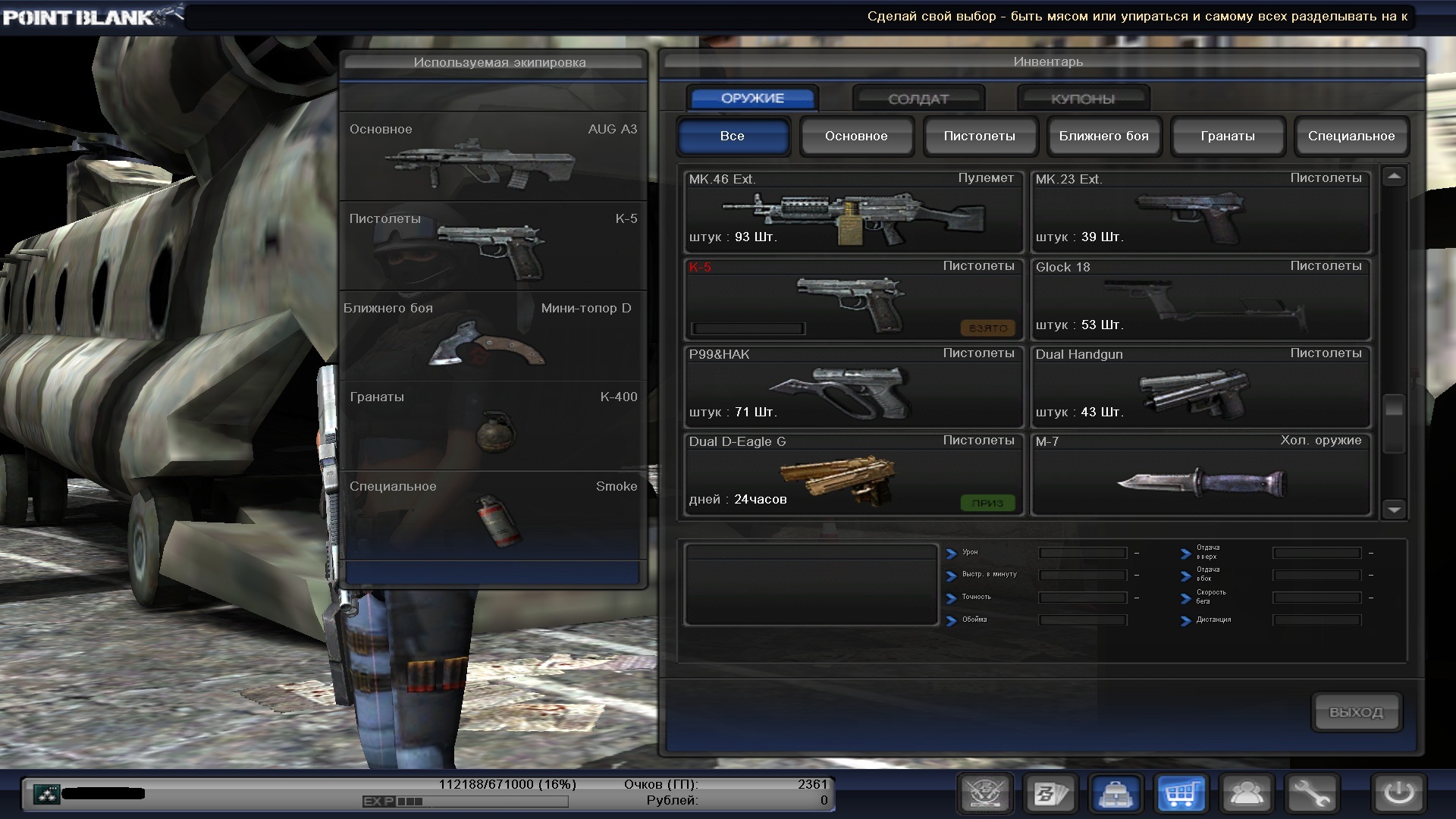Click the EXP progress bar
Viewport: 1456px width, 819px height.
tap(466, 802)
